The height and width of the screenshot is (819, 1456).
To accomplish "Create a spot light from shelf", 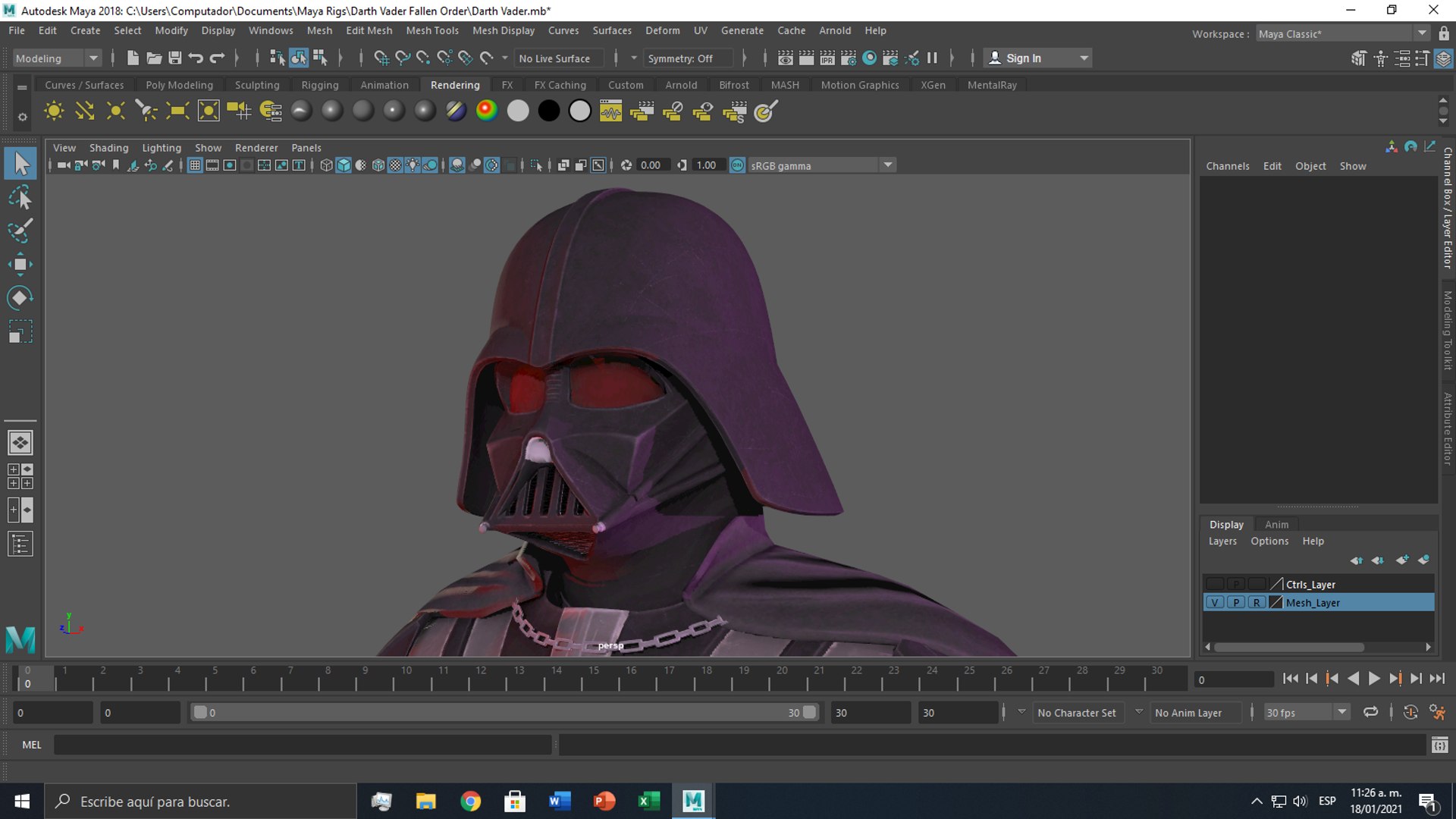I will pos(146,111).
